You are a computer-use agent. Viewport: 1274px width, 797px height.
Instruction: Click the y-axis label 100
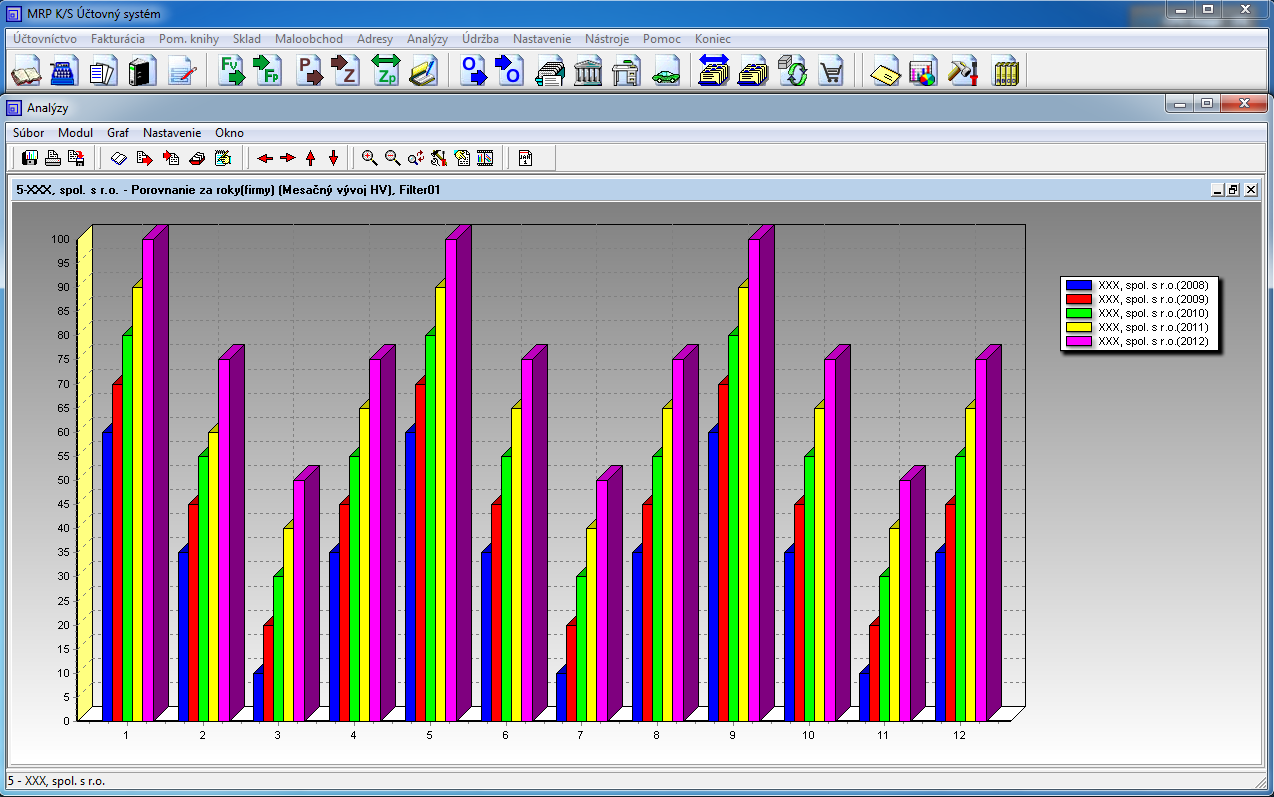(60, 239)
